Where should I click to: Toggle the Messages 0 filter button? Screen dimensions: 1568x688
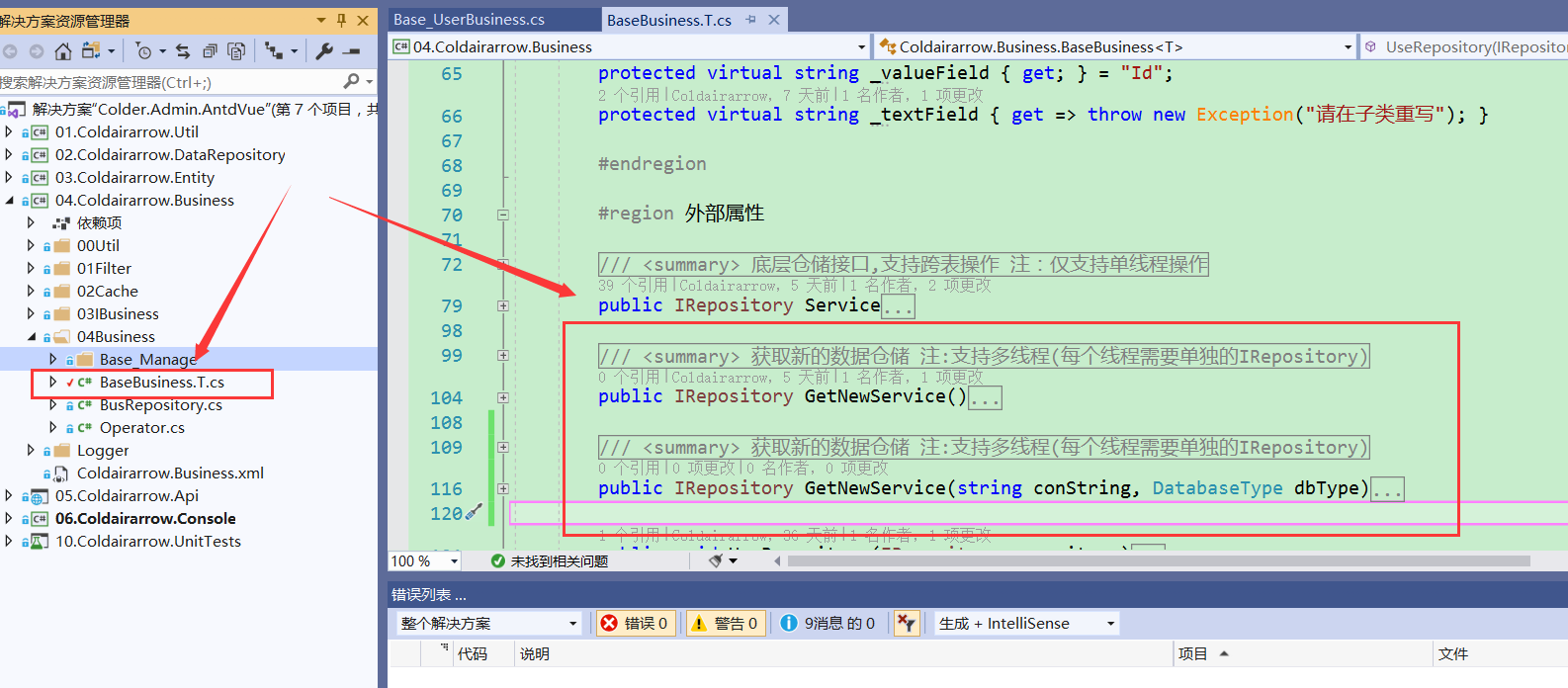tap(828, 623)
